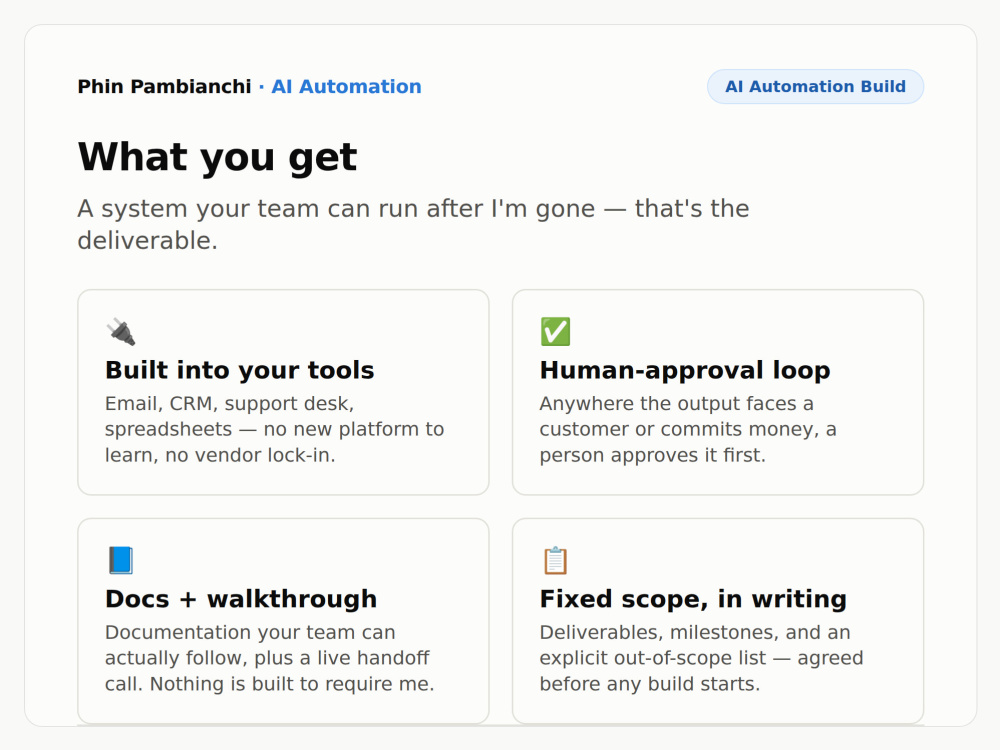The image size is (1000, 750).
Task: Click the Phin Pambianchi name
Action: coord(165,87)
